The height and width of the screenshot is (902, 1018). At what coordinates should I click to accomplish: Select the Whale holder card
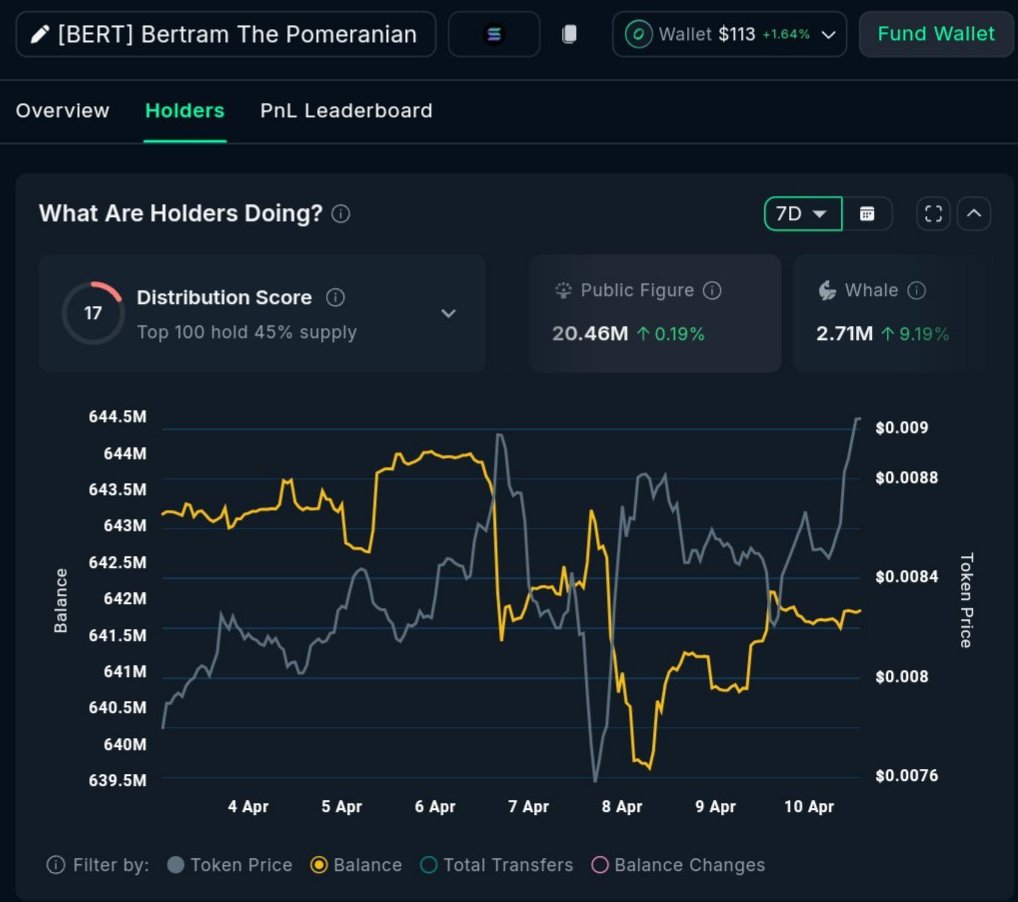[x=892, y=313]
